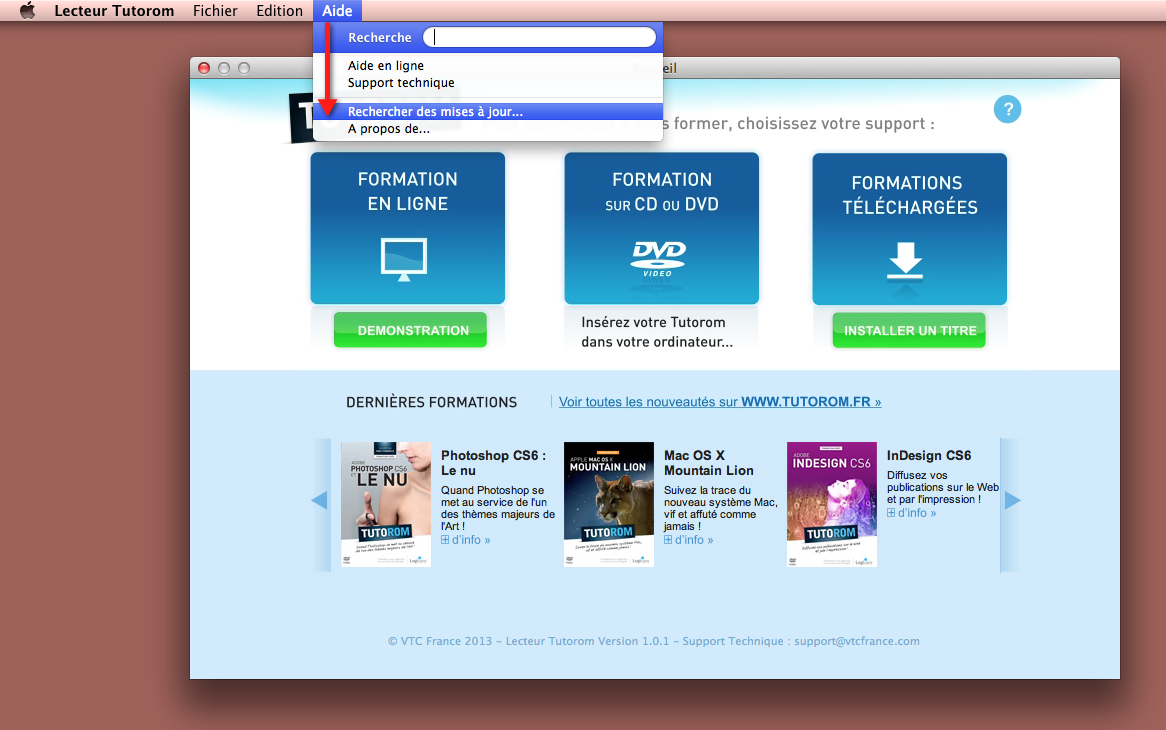Click the FORMATION EN LIGNE heading
1166x730 pixels.
tap(408, 191)
